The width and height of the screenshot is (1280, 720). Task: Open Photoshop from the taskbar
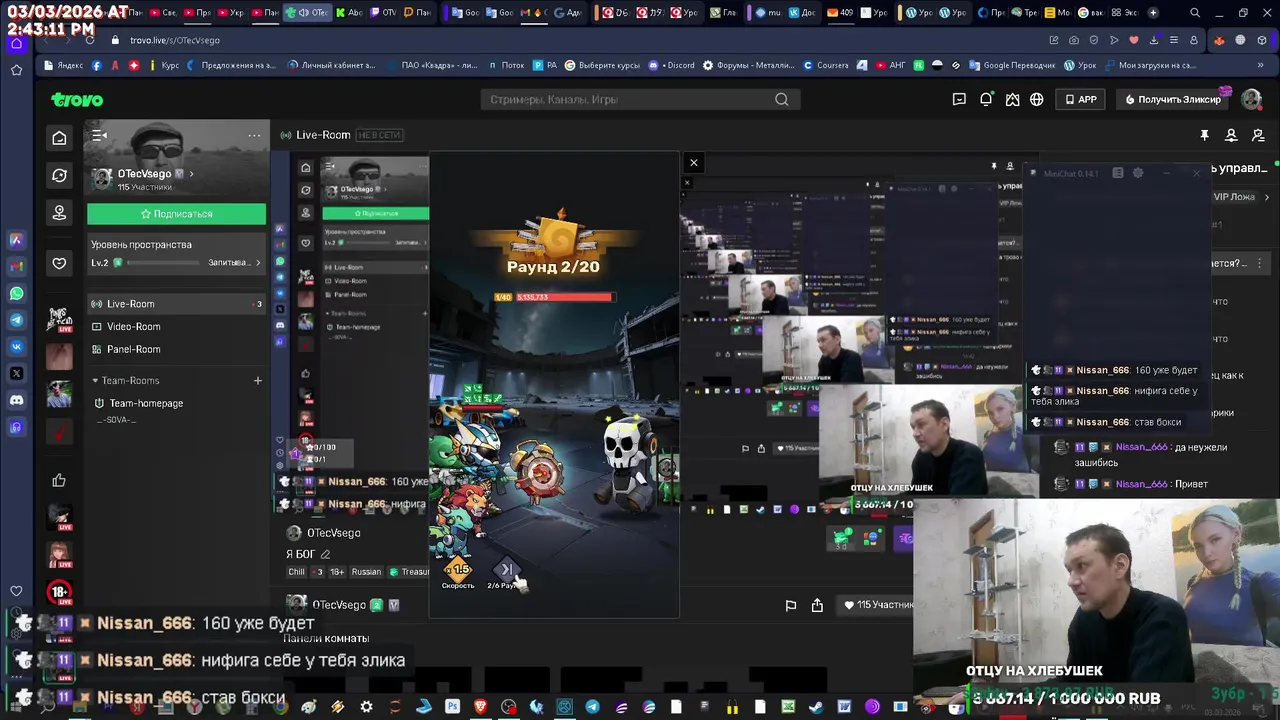pos(452,707)
